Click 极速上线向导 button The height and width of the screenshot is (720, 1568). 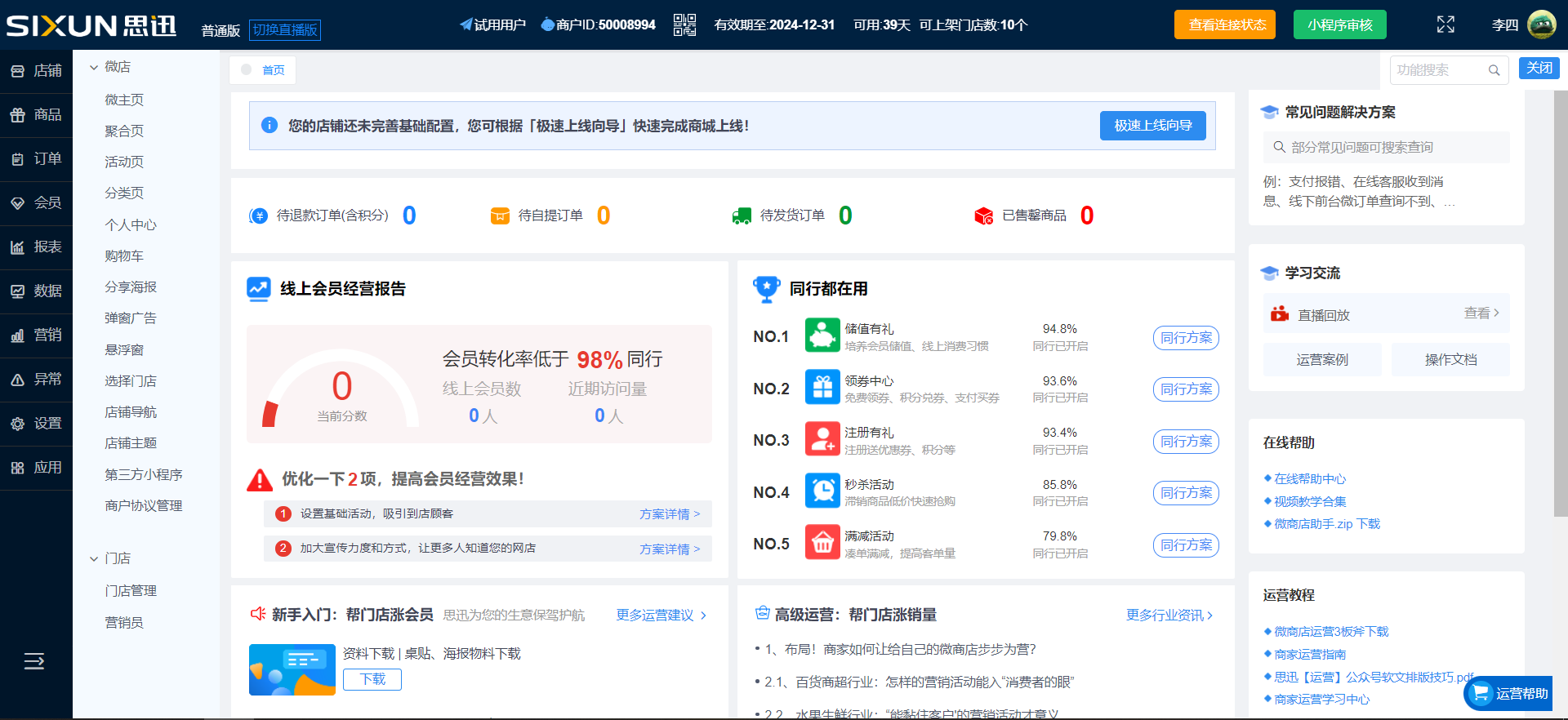pos(1153,126)
